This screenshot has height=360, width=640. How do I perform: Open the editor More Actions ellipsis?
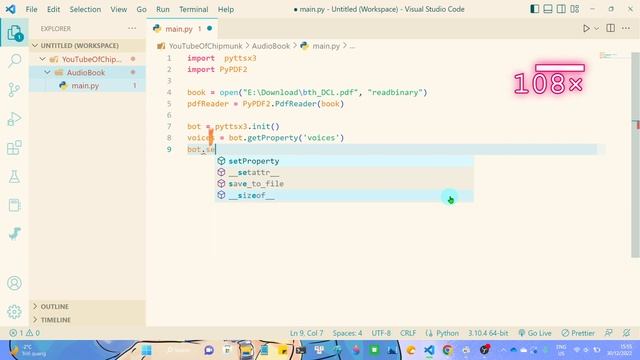pos(626,28)
